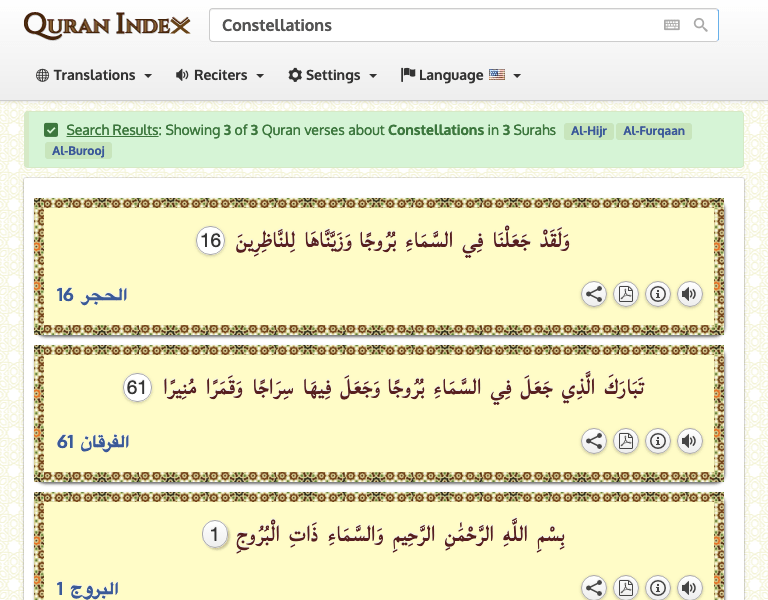Play recitation of Al-Furqaan verse 61

point(689,441)
